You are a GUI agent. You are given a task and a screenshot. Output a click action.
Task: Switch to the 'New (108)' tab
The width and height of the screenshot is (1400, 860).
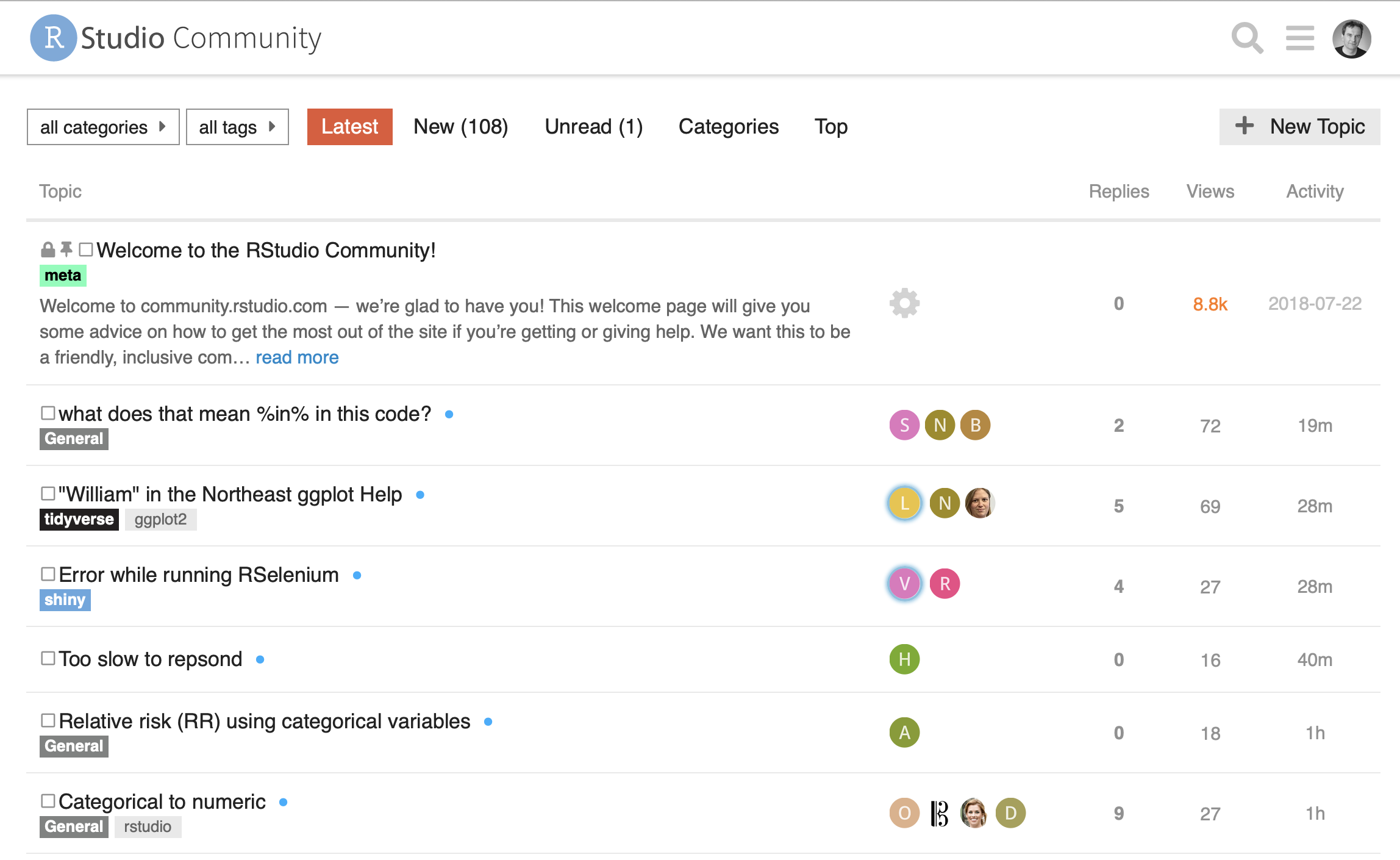coord(460,127)
